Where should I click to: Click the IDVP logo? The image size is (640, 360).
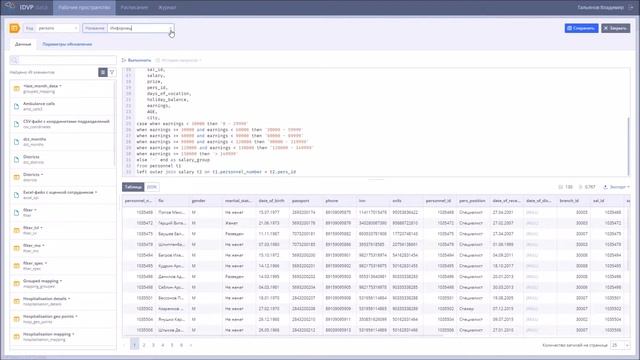pyautogui.click(x=26, y=7)
